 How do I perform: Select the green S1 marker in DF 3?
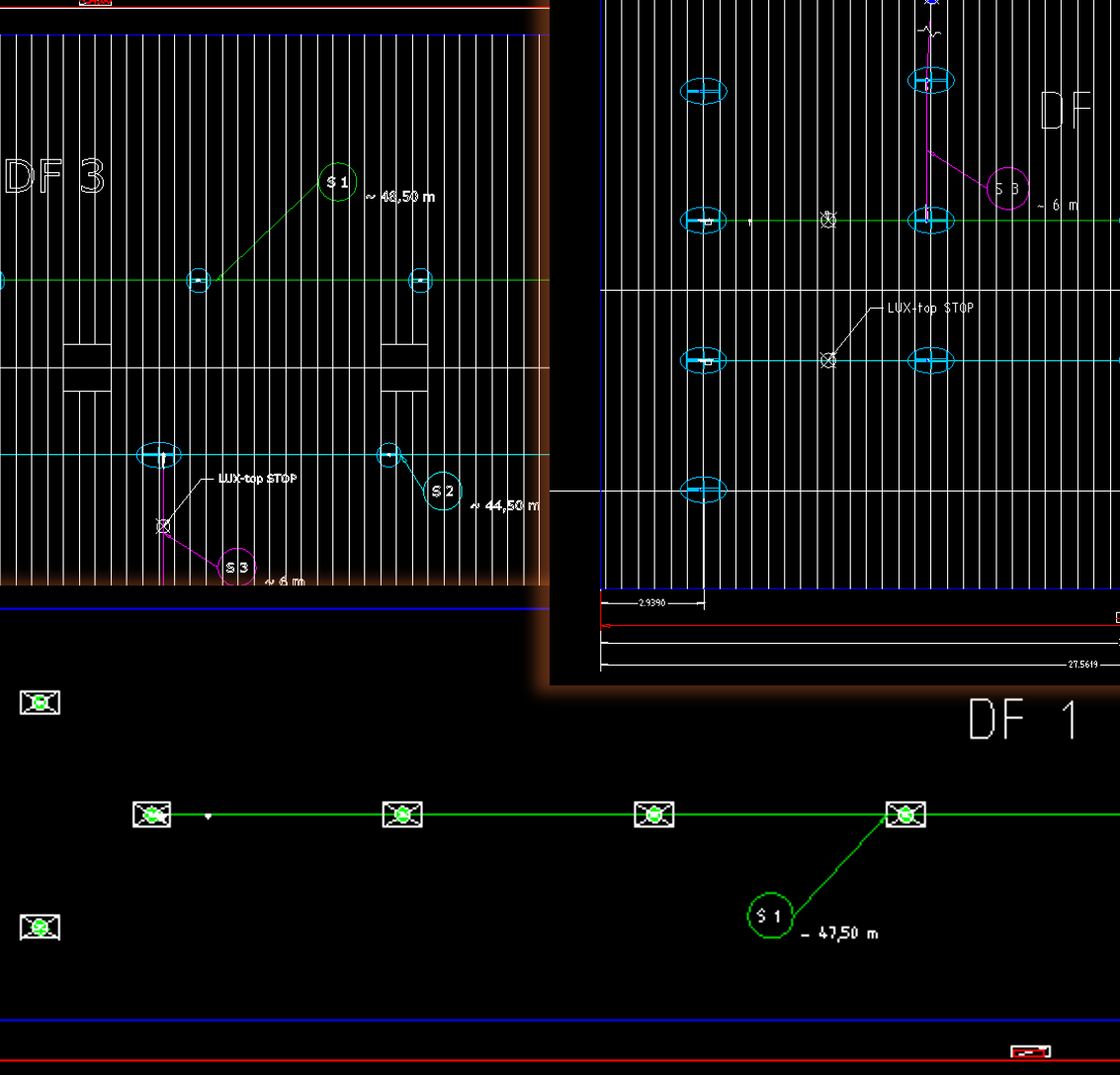tap(338, 182)
